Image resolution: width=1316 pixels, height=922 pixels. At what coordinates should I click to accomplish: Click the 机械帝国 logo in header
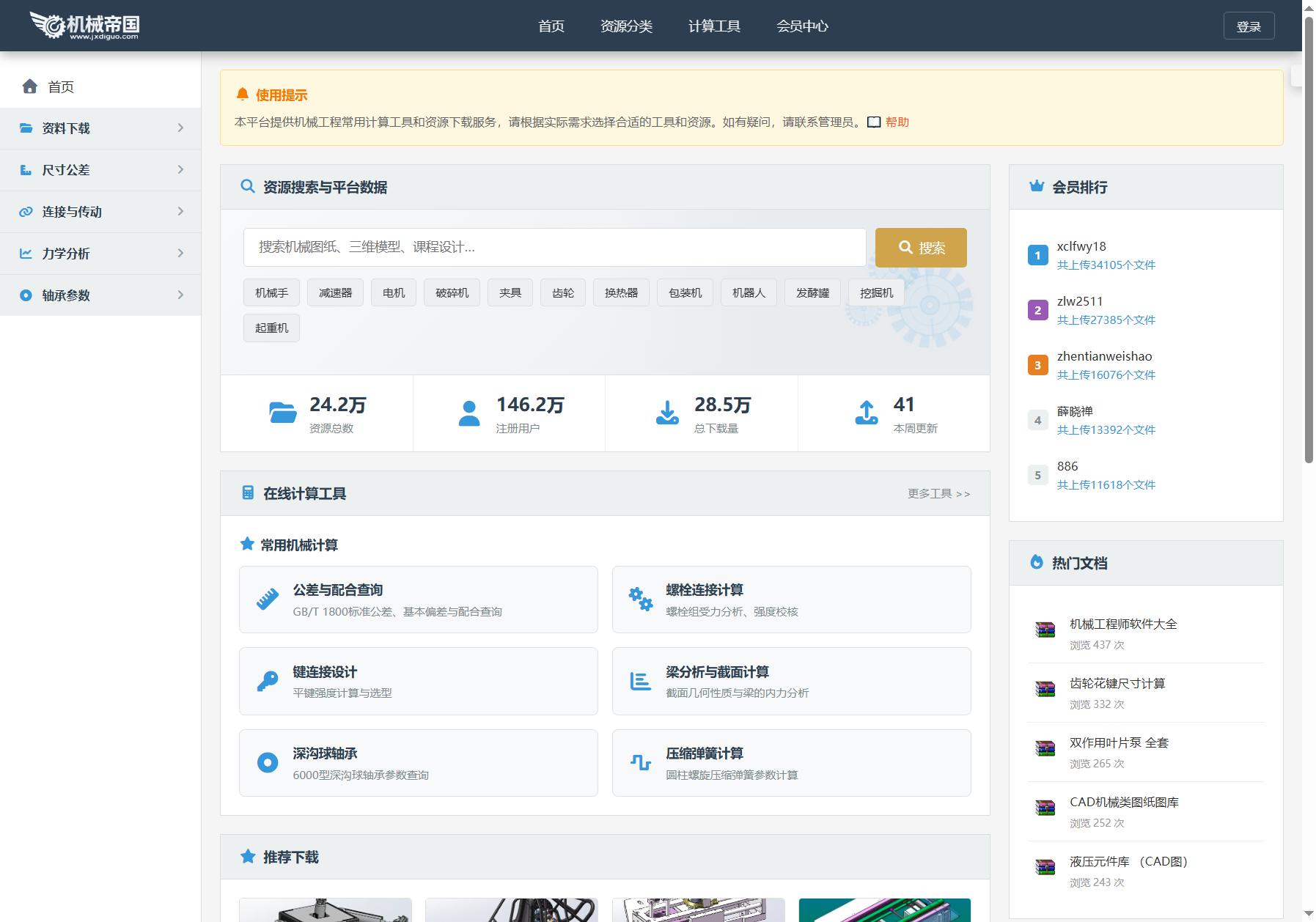(x=84, y=26)
